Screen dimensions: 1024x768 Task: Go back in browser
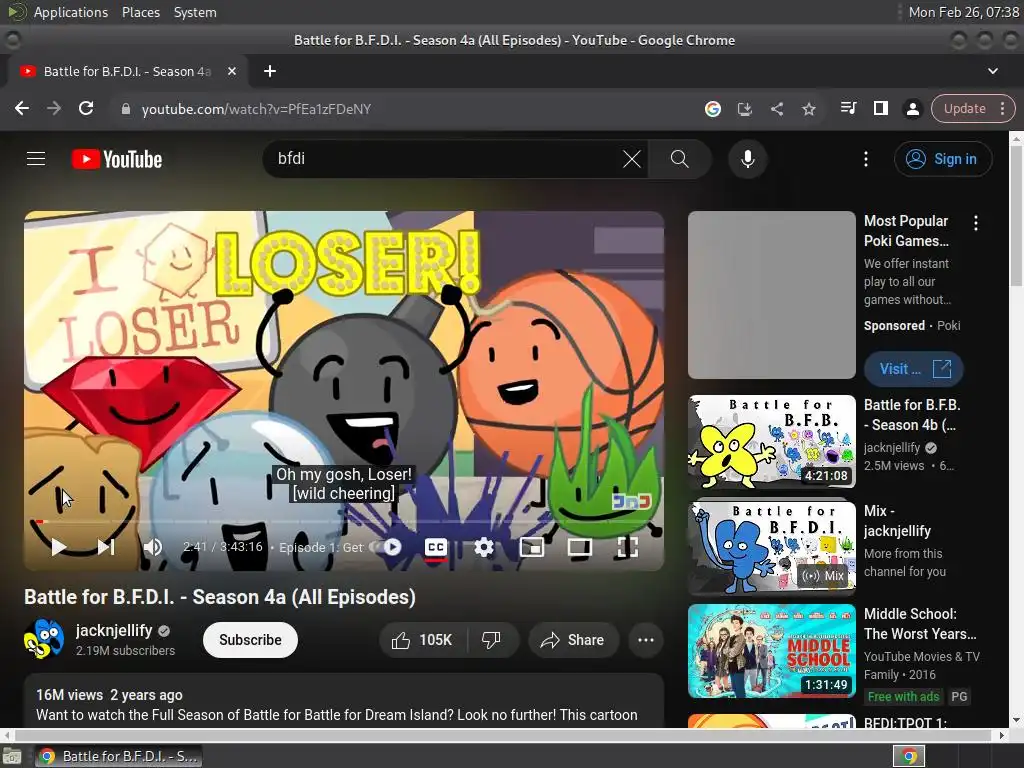tap(22, 108)
